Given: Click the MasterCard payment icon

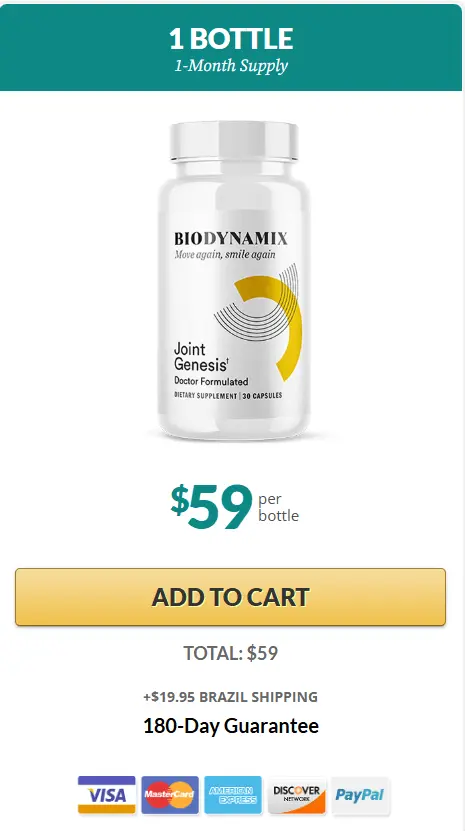Looking at the screenshot, I should tap(170, 794).
